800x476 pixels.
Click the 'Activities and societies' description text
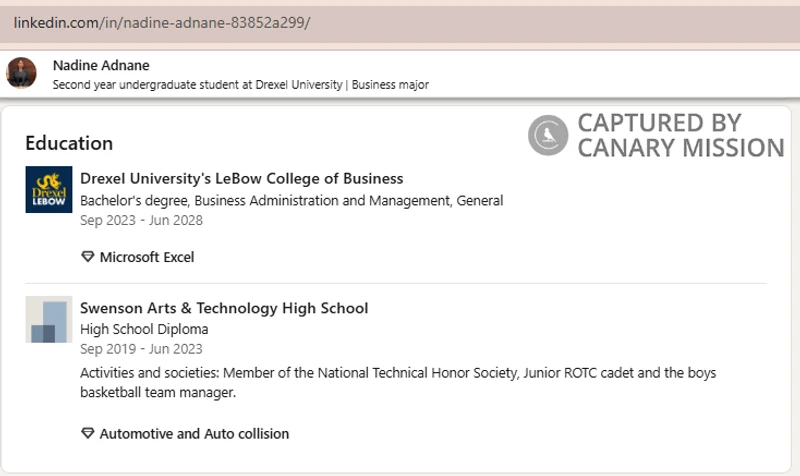398,383
